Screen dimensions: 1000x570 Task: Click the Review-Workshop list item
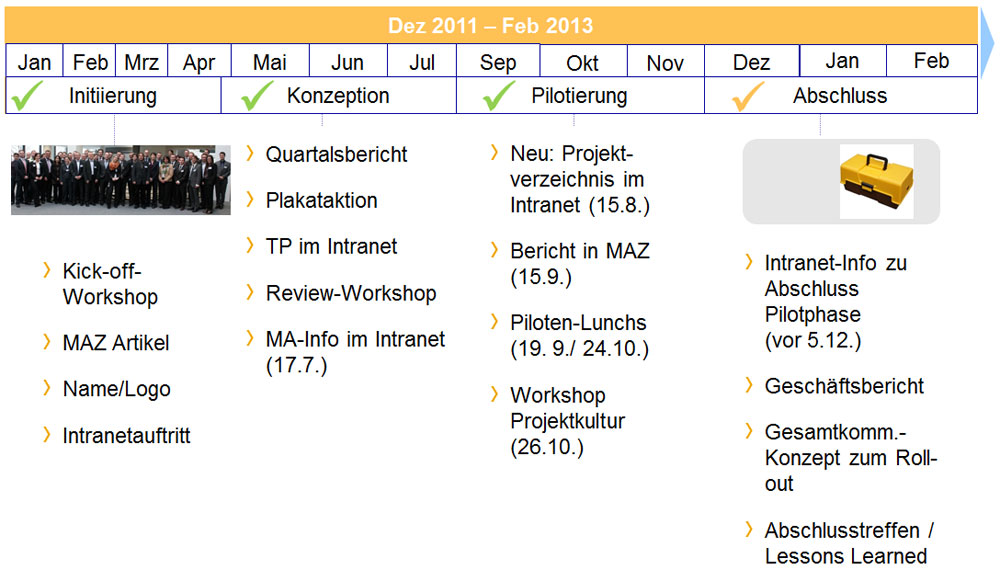click(350, 293)
